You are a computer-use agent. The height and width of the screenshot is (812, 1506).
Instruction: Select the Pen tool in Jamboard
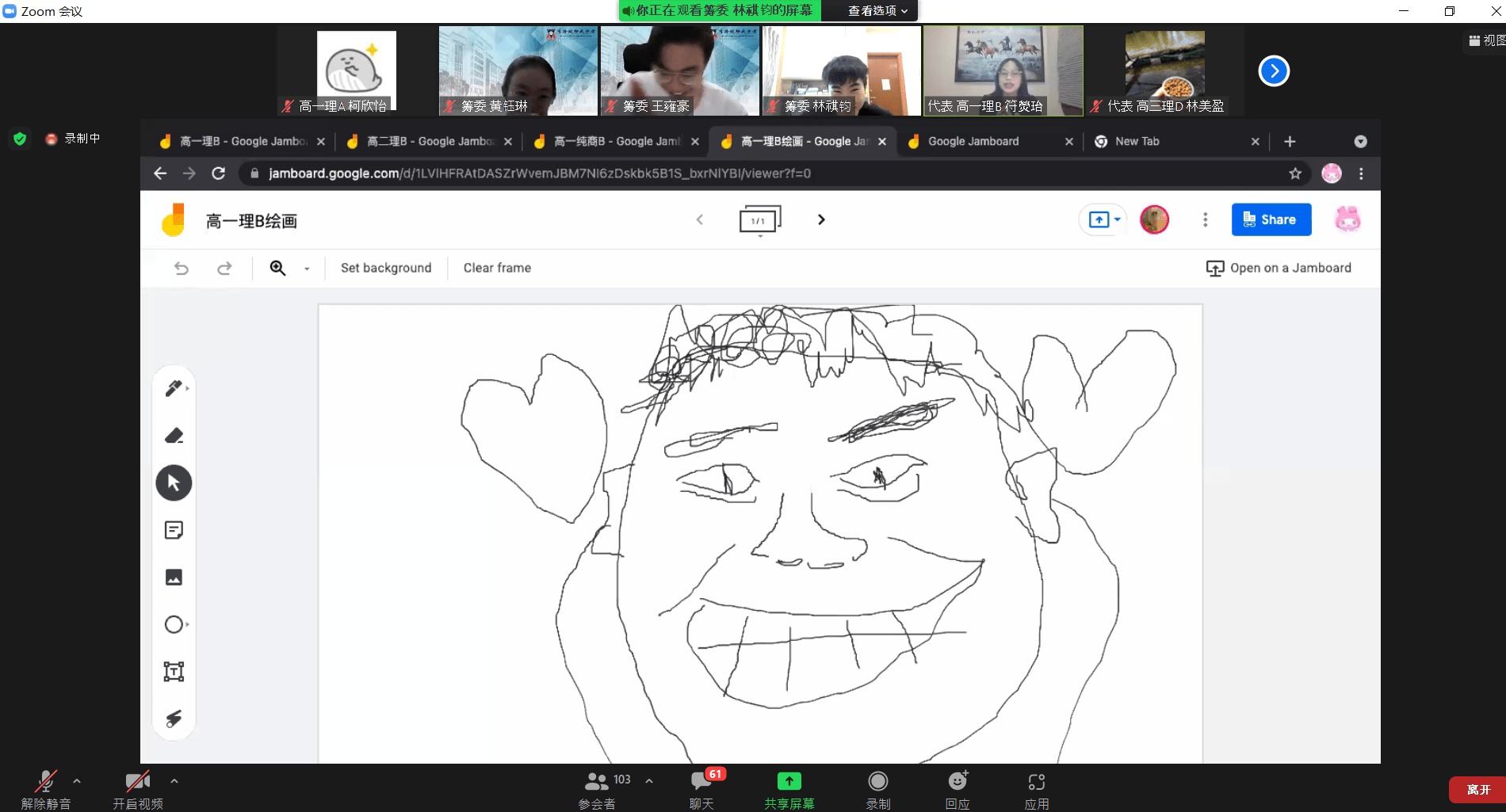click(x=174, y=388)
